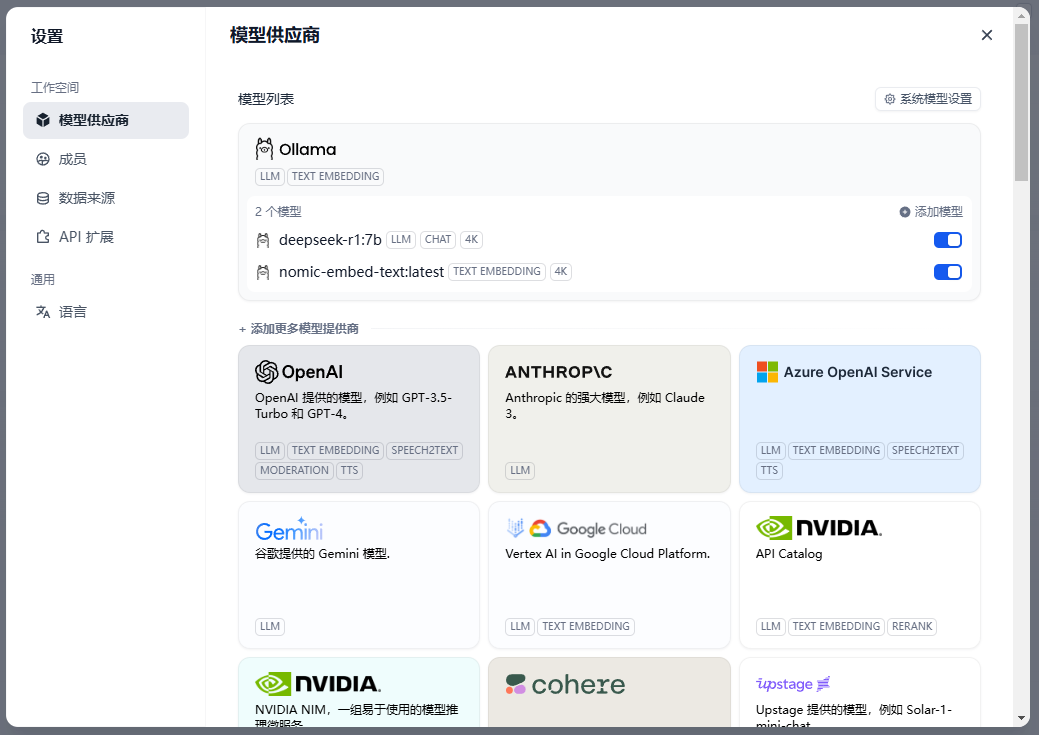Click the 成员 members icon
The image size is (1039, 735).
pyautogui.click(x=43, y=159)
